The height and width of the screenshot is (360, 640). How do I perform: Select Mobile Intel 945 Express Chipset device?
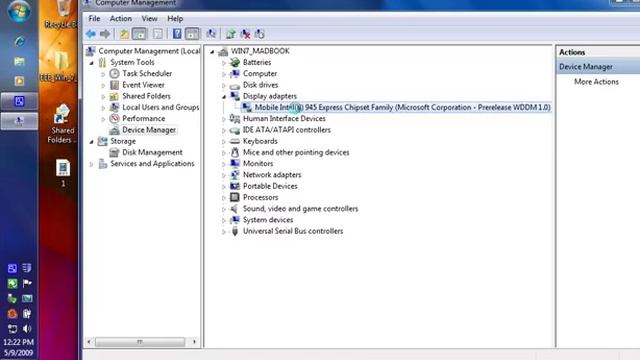point(402,107)
